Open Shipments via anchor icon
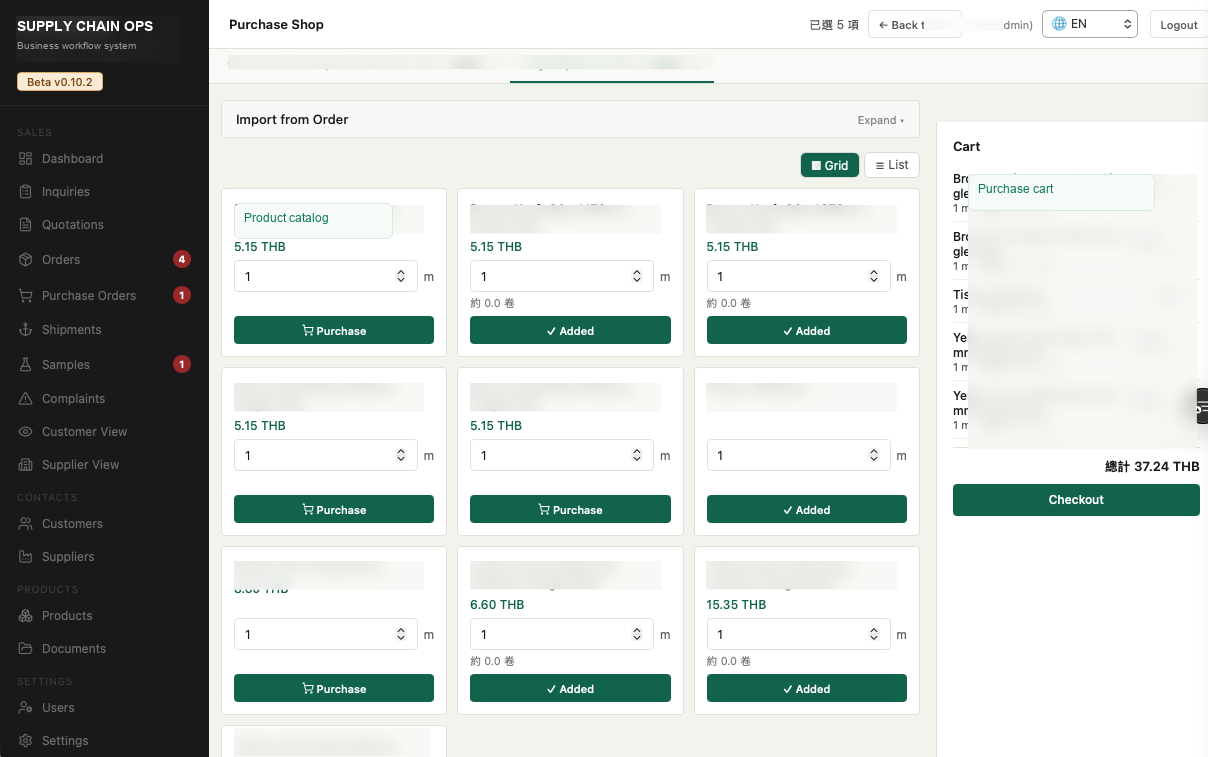The height and width of the screenshot is (757, 1208). tap(25, 330)
